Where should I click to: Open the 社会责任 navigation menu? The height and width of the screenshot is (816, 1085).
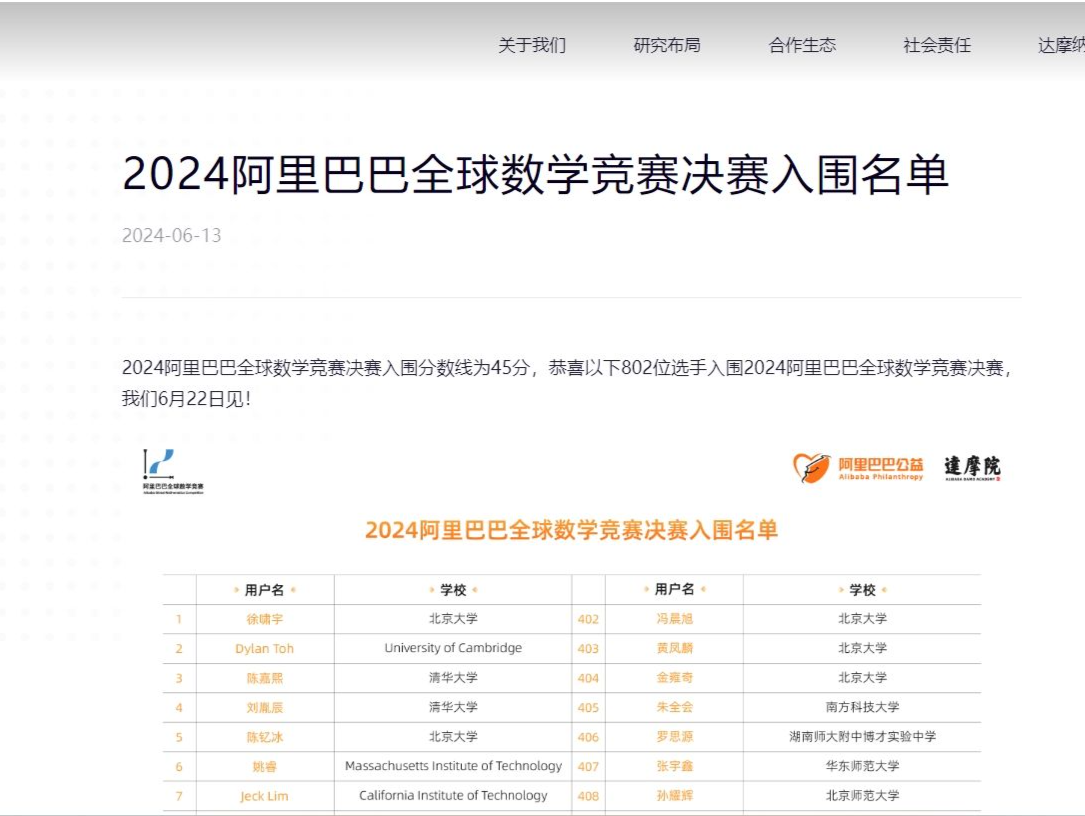[937, 45]
